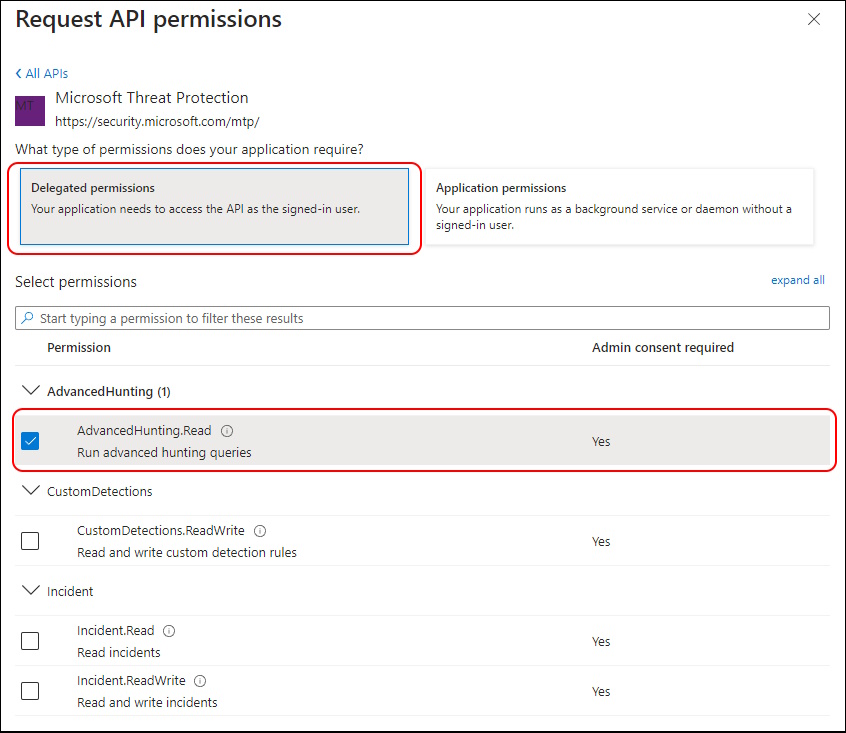This screenshot has height=733, width=846.
Task: Click 'Read and write incidents' description
Action: (x=147, y=703)
